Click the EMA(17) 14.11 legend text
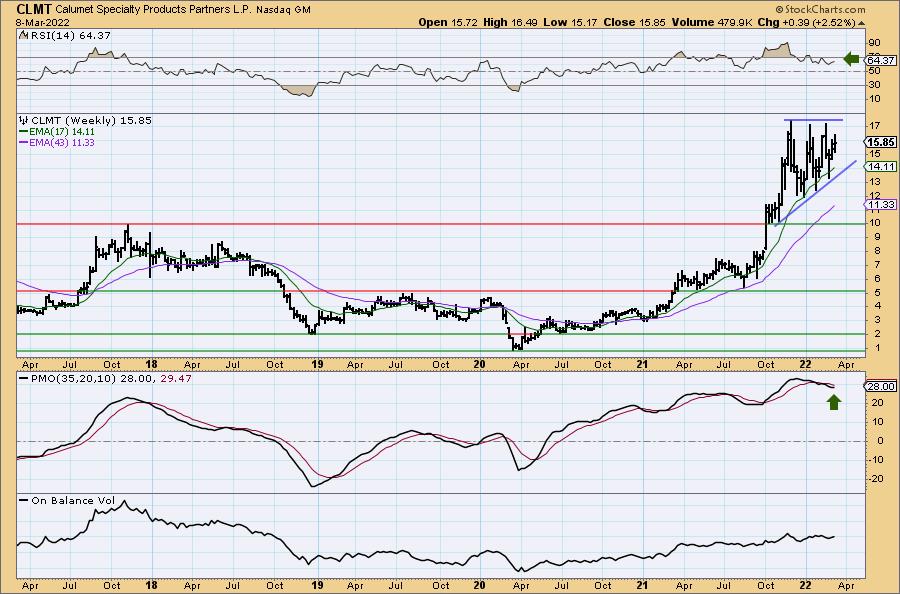This screenshot has width=900, height=594. [x=62, y=131]
